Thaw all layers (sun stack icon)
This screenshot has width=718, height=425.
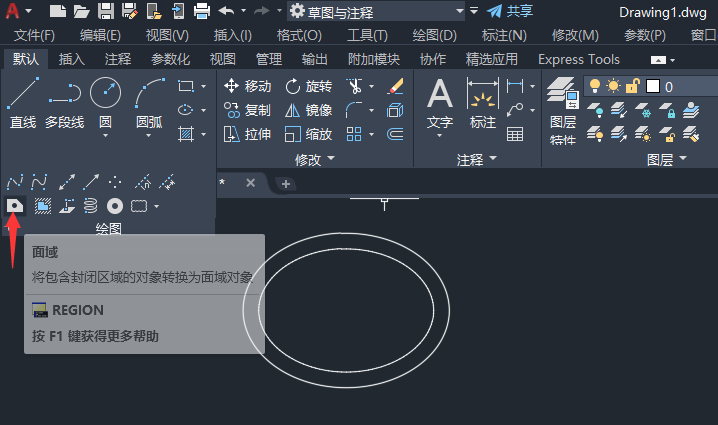pyautogui.click(x=643, y=134)
